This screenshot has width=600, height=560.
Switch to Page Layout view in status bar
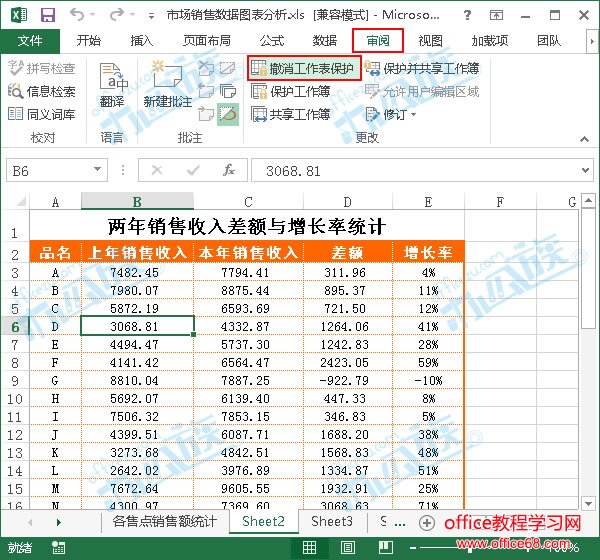[347, 548]
